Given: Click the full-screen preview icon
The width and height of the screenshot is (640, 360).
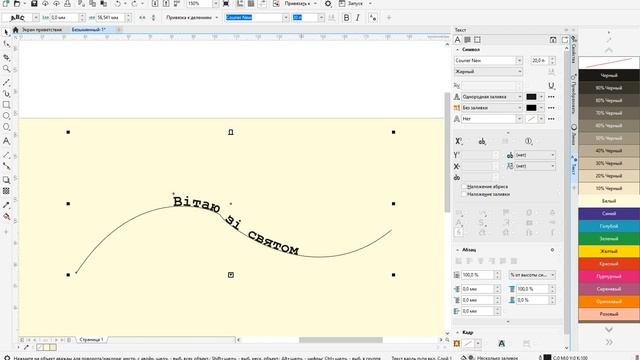Looking at the screenshot, I should coord(226,3).
